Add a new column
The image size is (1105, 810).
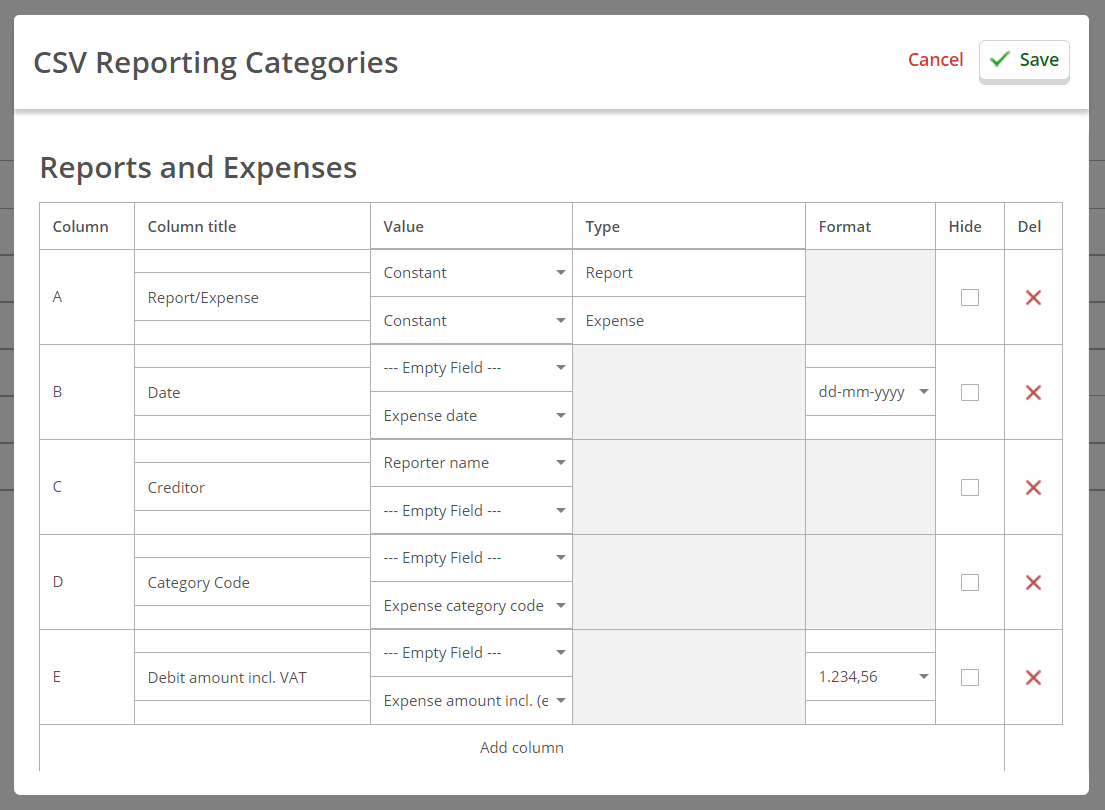point(521,748)
